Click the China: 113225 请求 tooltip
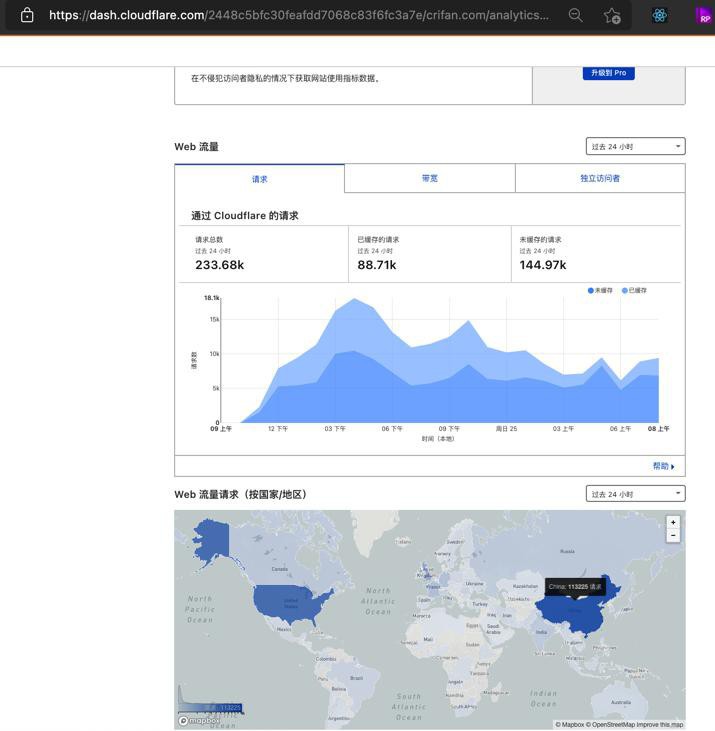This screenshot has height=731, width=715. (x=575, y=586)
